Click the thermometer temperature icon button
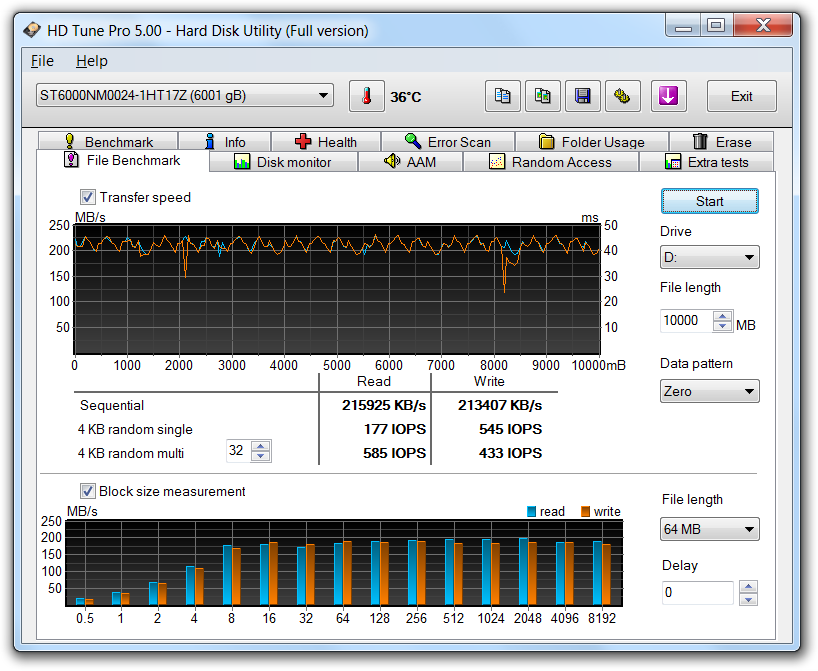 point(367,97)
